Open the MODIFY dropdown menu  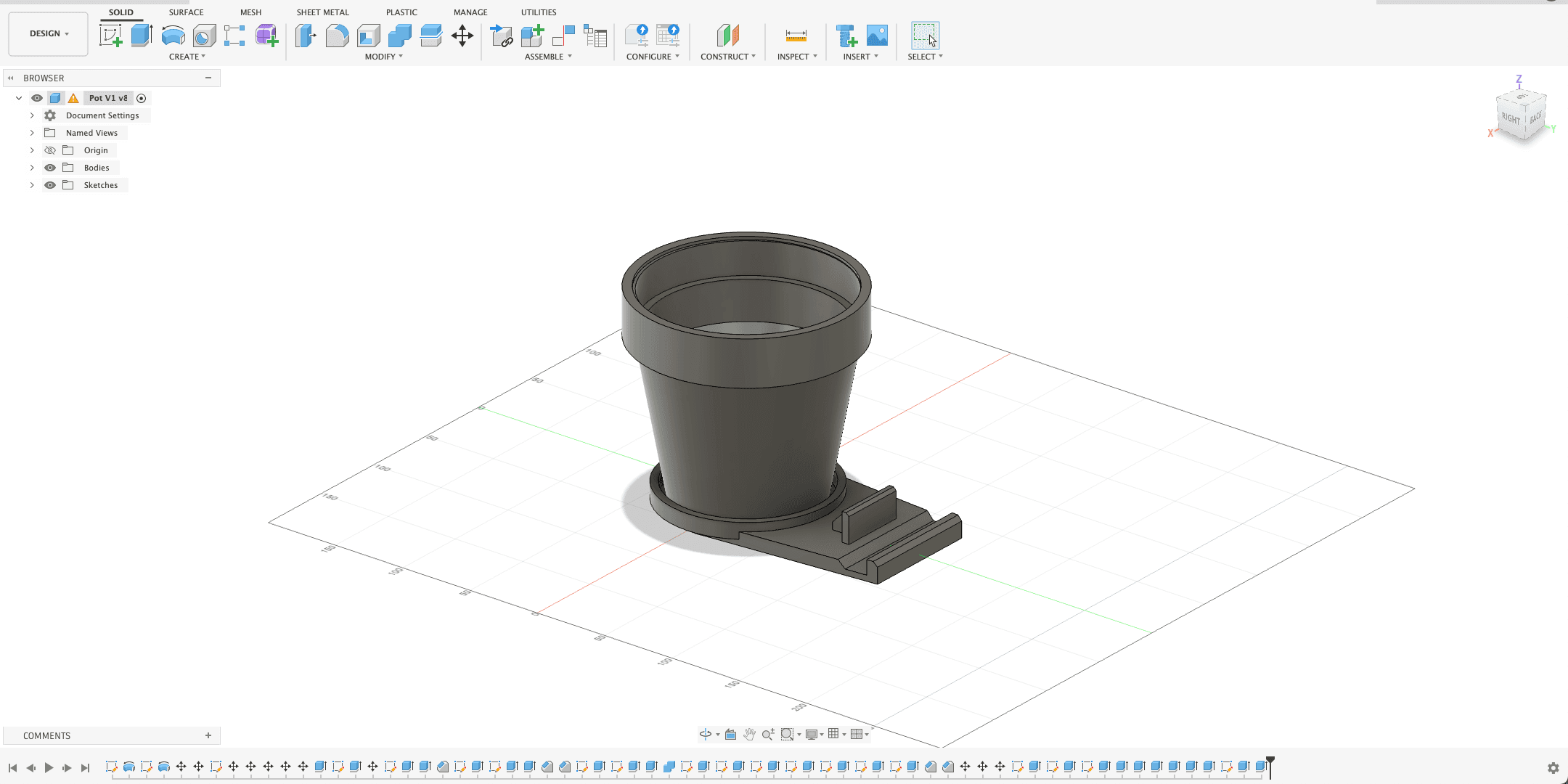(x=383, y=57)
